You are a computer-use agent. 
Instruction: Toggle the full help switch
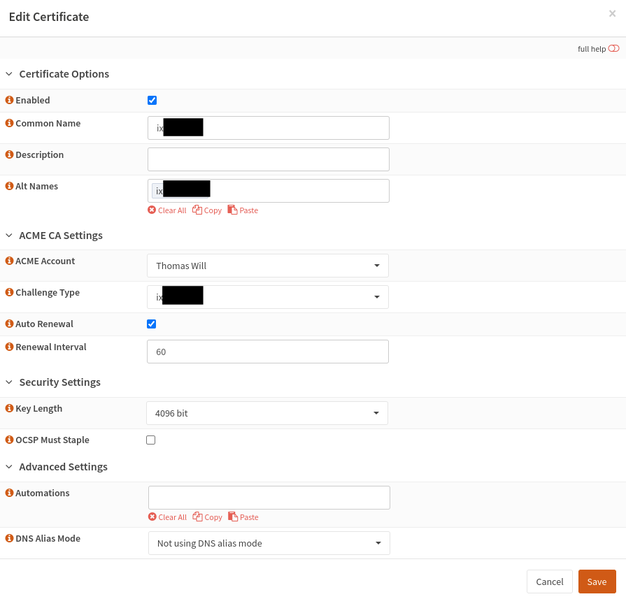pyautogui.click(x=614, y=49)
